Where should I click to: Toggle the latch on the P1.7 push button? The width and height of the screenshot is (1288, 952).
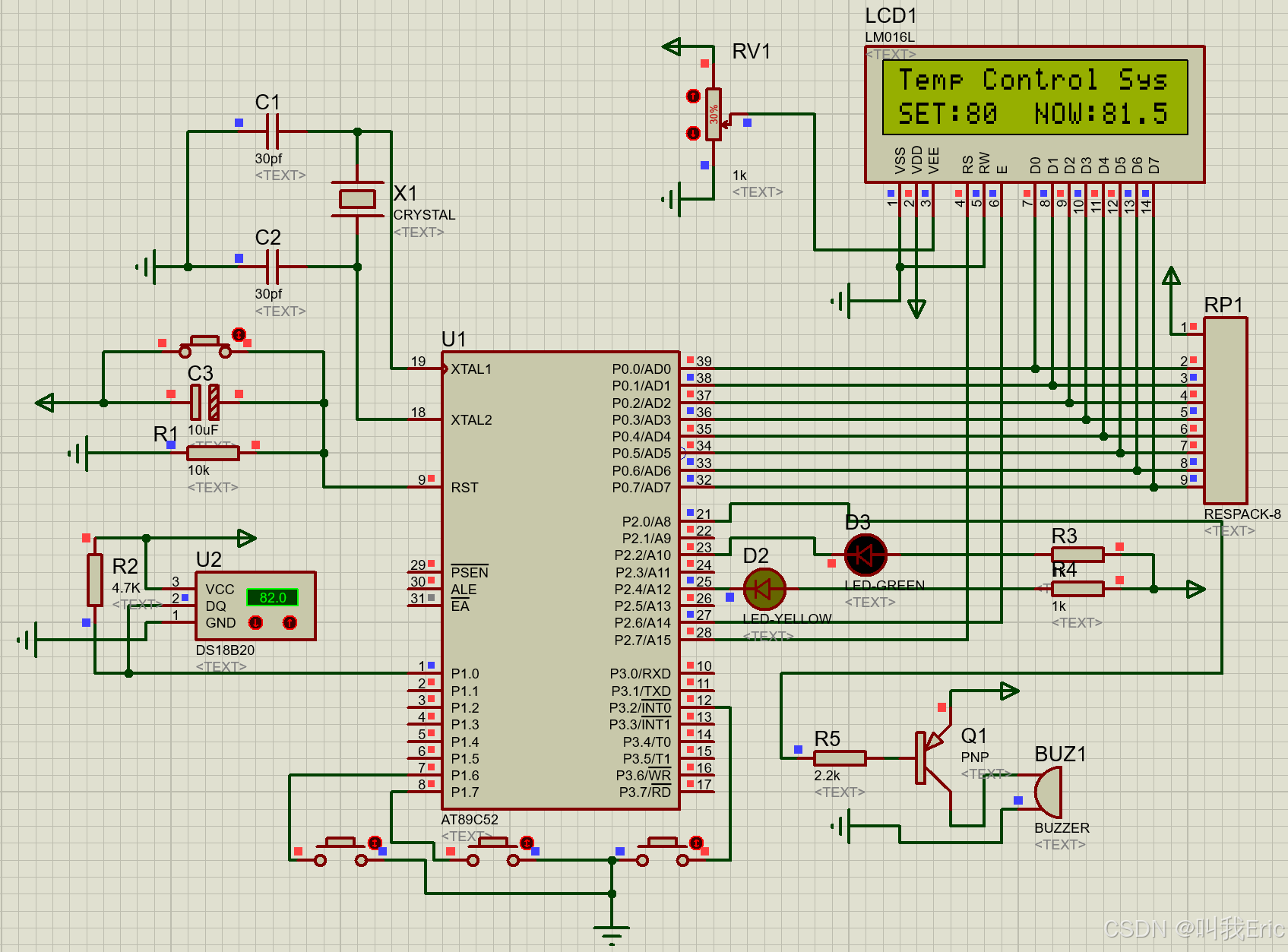click(527, 843)
